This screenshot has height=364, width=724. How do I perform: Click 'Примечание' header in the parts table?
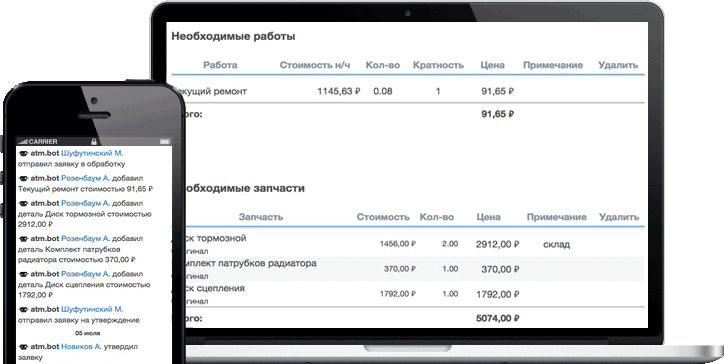click(x=556, y=217)
